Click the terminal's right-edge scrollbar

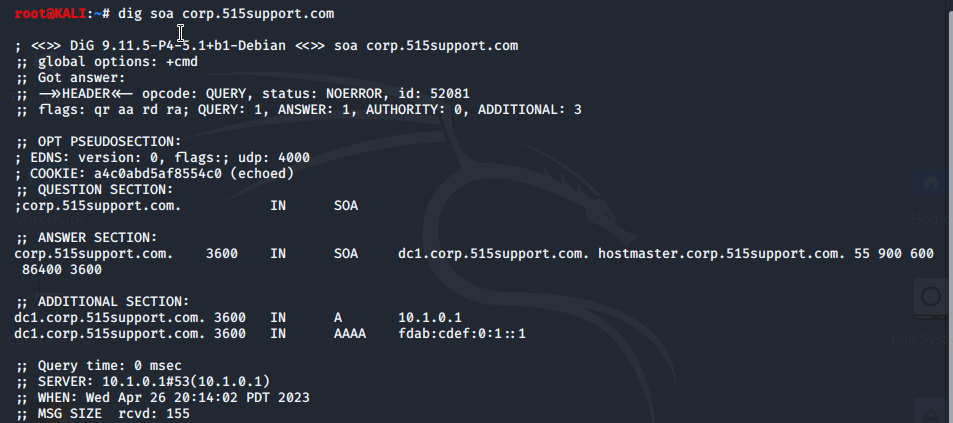point(950,212)
